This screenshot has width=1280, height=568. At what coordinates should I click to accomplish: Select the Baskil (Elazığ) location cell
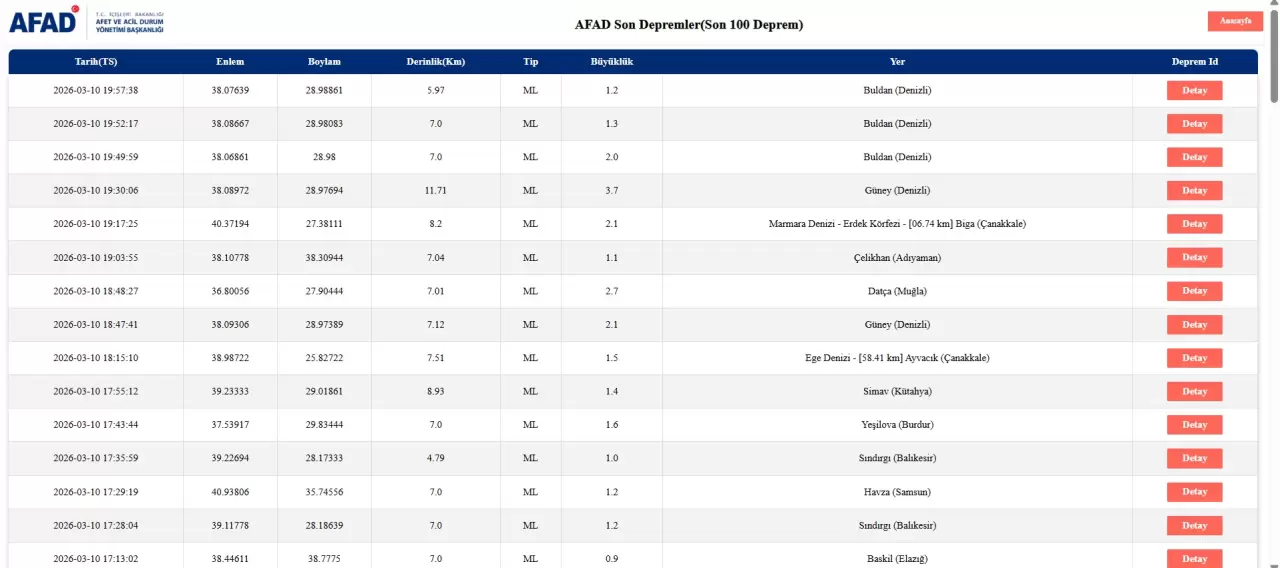point(897,558)
